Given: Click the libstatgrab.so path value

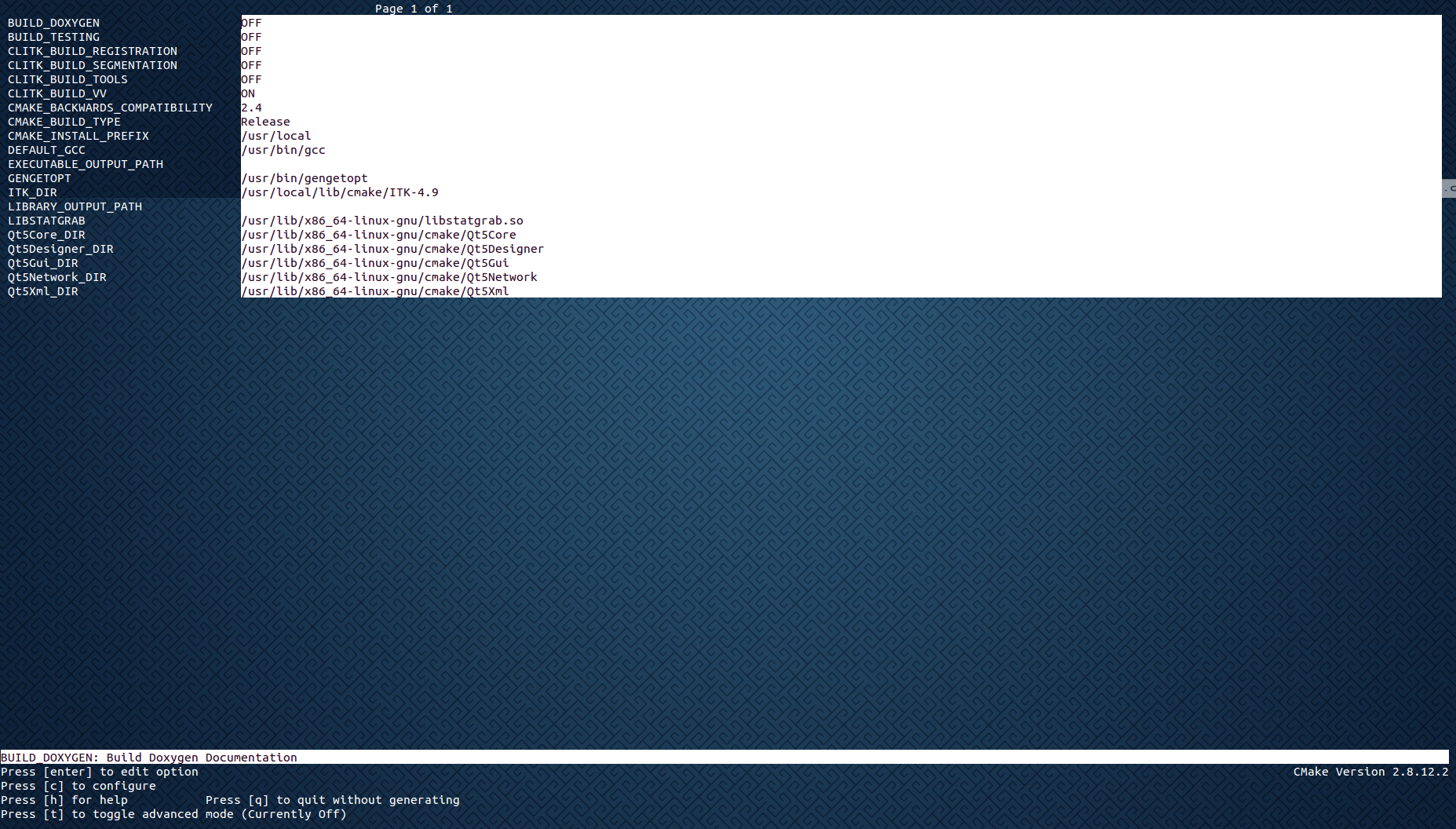Looking at the screenshot, I should [x=382, y=221].
